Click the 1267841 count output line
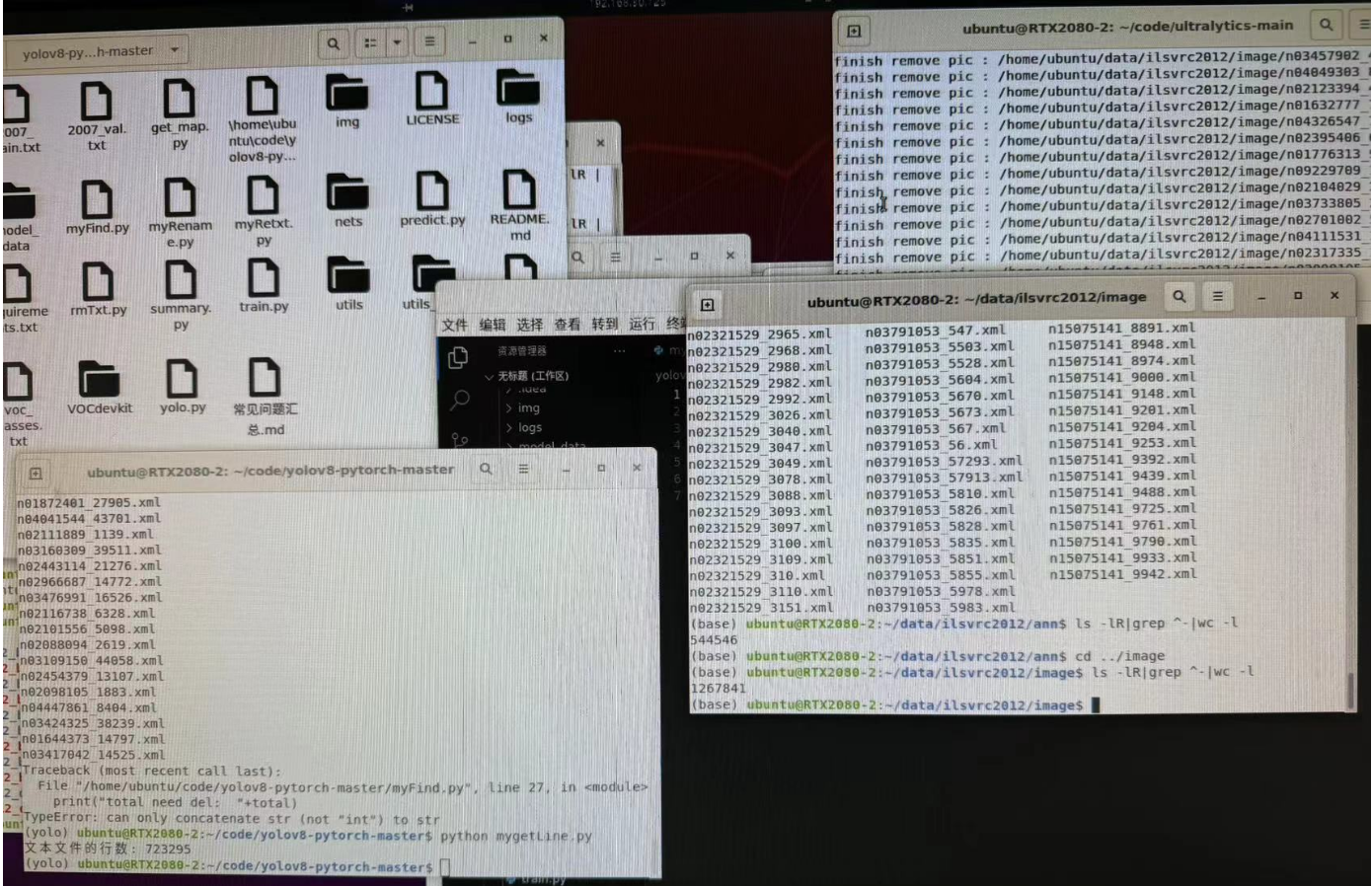 [719, 689]
